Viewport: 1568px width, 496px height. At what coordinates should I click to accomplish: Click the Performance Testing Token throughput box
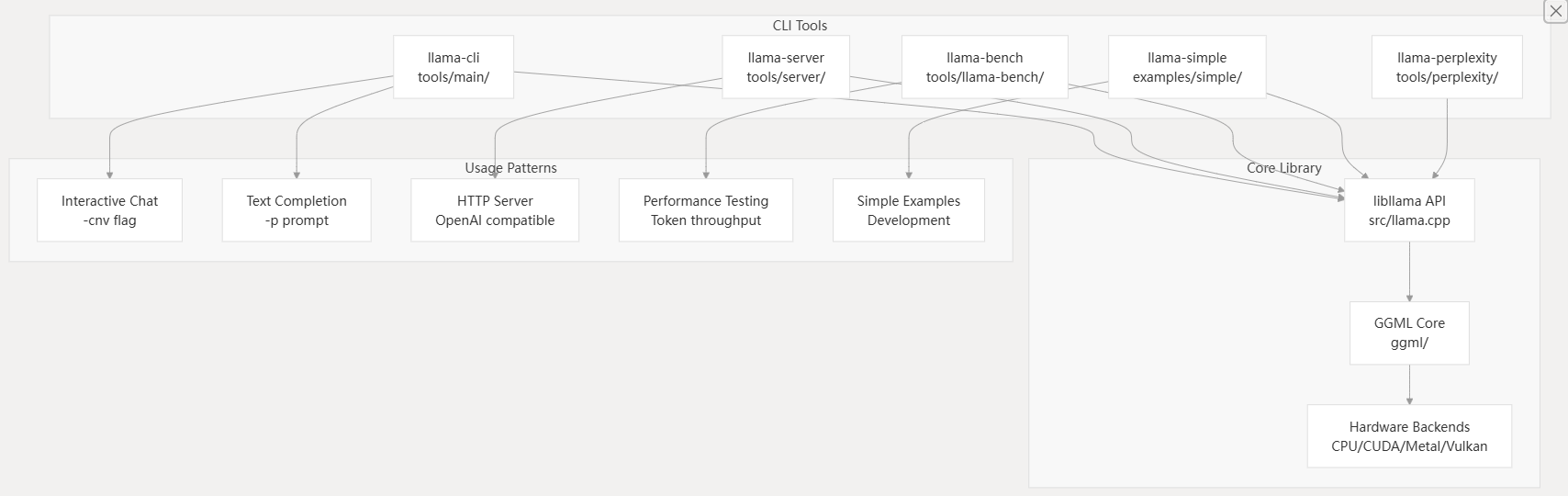coord(706,210)
